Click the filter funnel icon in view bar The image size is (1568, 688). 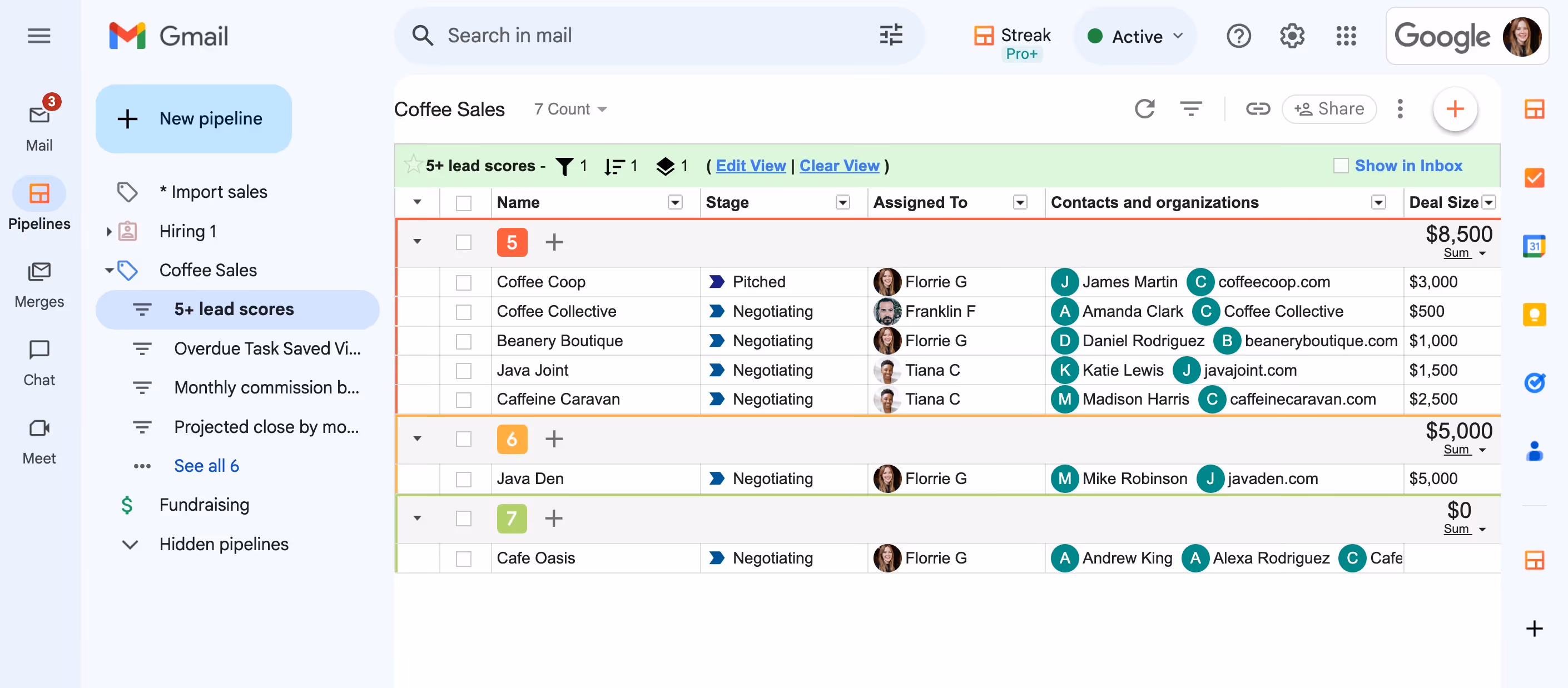[x=564, y=166]
